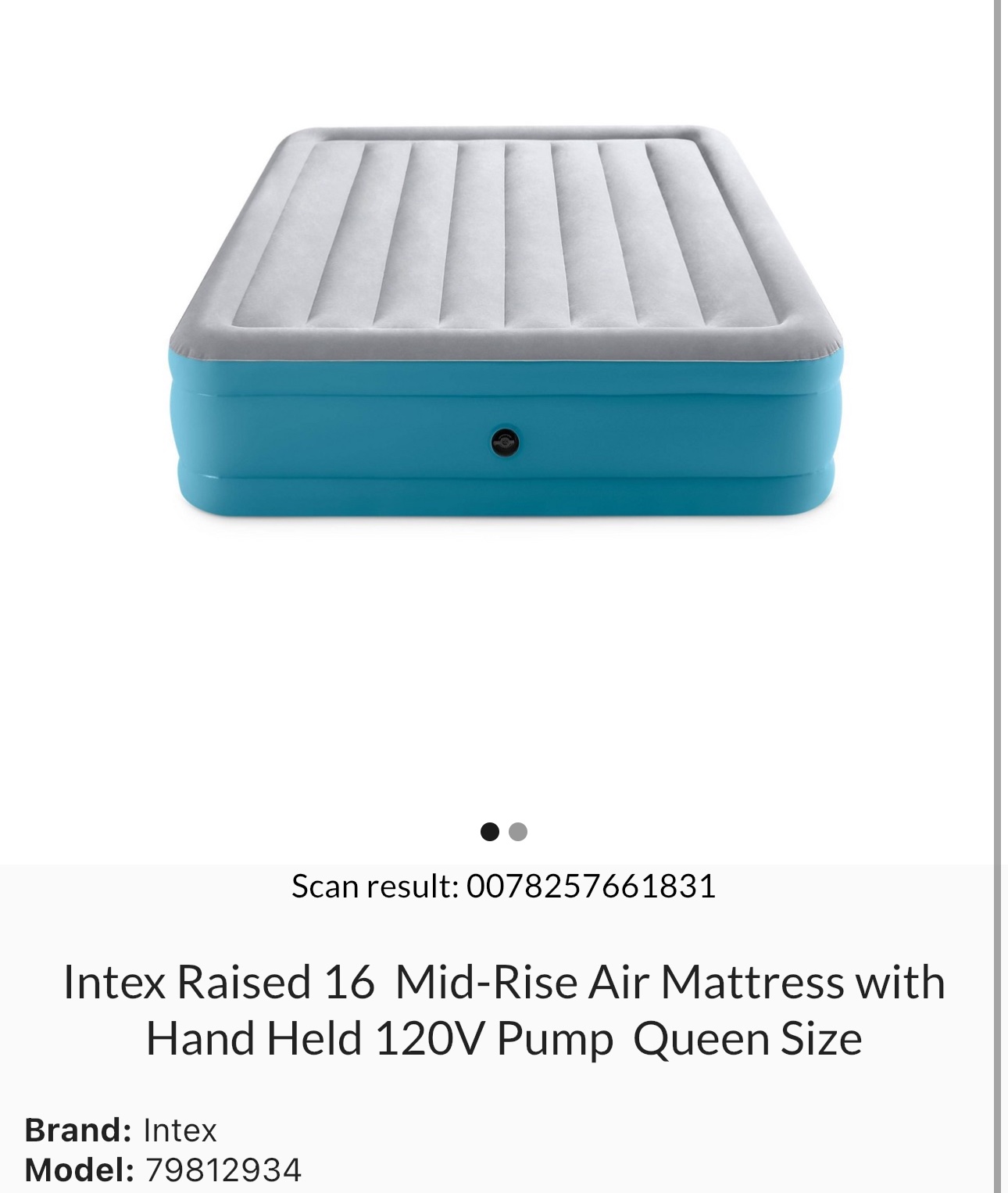Open the air mattress product photo
The image size is (1008, 1193).
pos(506,321)
